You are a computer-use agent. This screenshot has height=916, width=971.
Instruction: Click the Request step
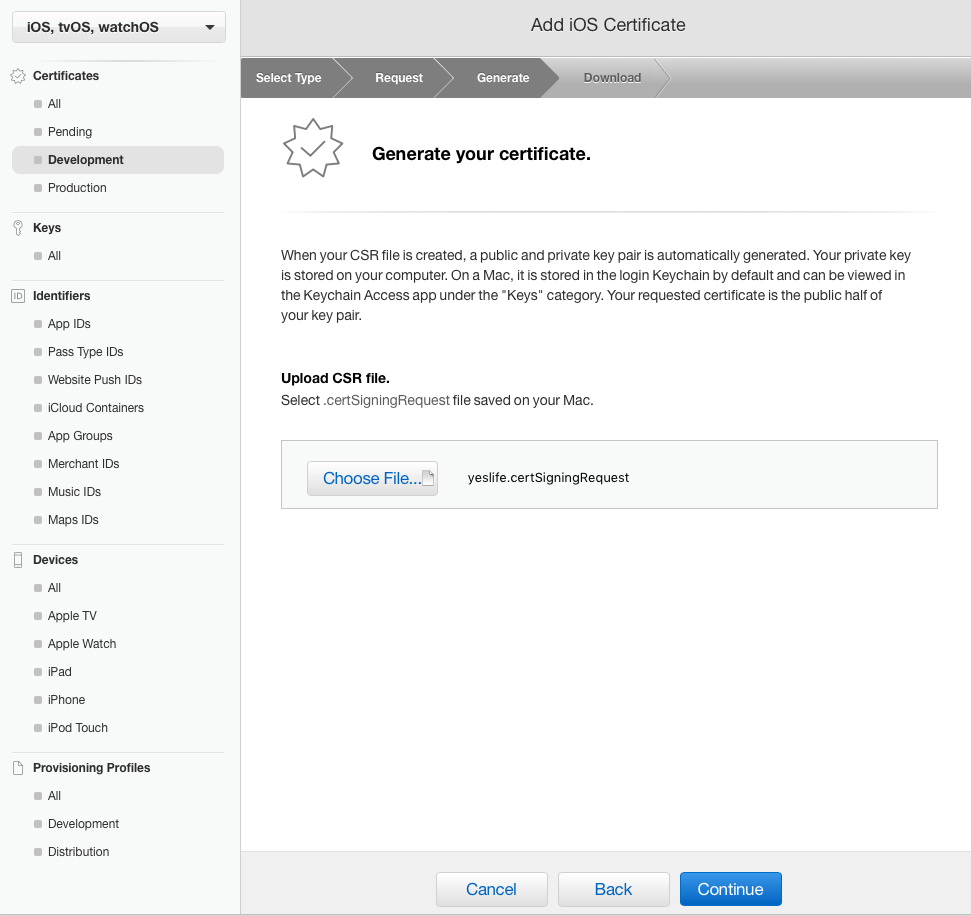point(399,78)
